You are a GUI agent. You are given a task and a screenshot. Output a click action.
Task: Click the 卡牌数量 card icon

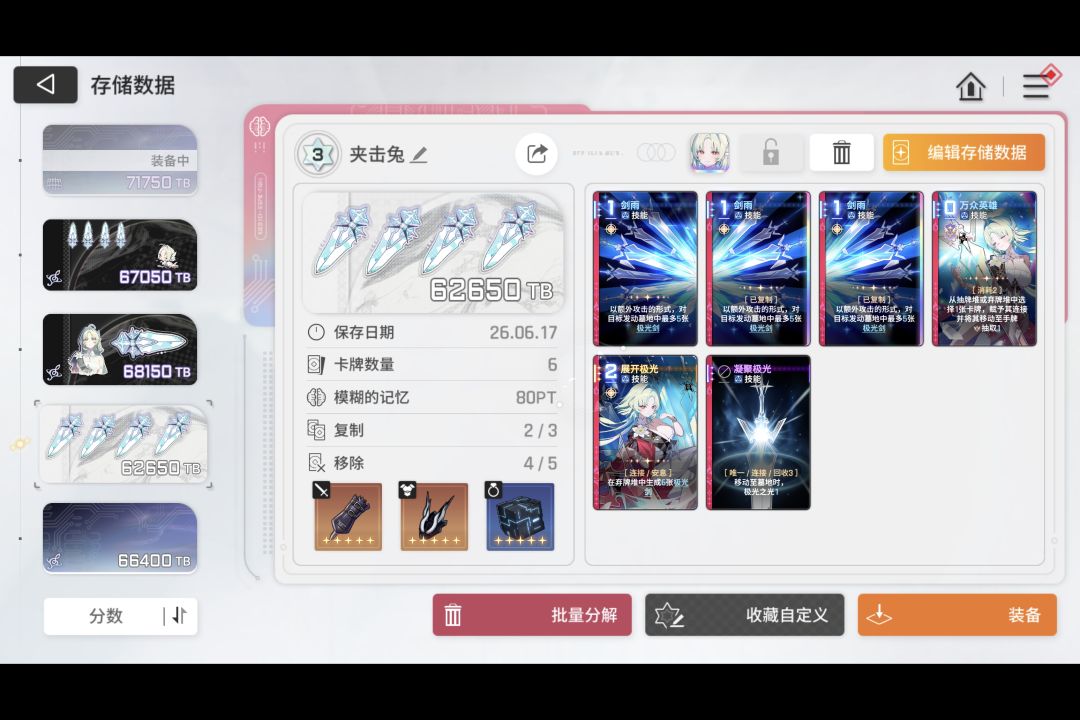coord(315,364)
